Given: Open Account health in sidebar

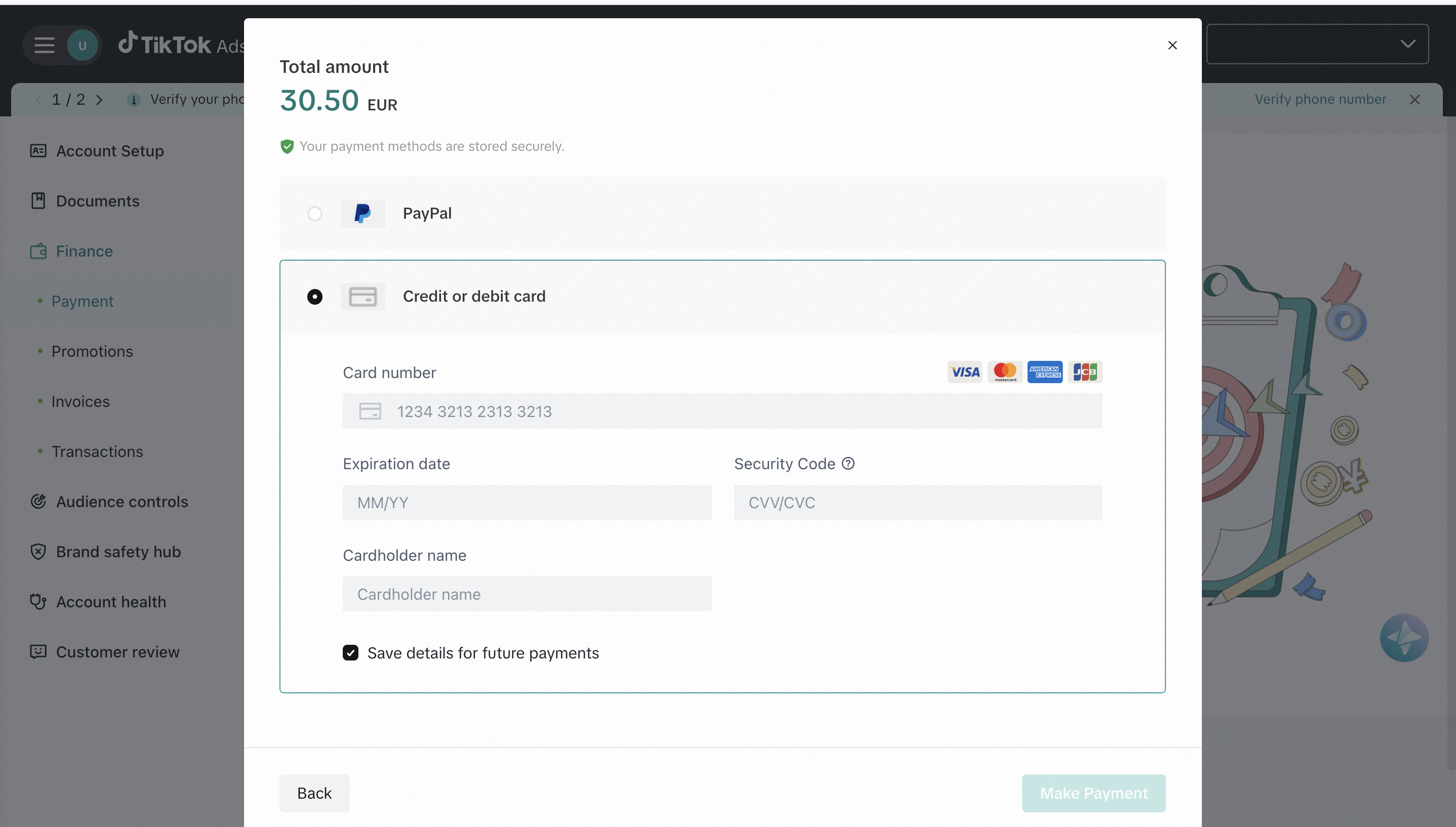Looking at the screenshot, I should [x=98, y=601].
